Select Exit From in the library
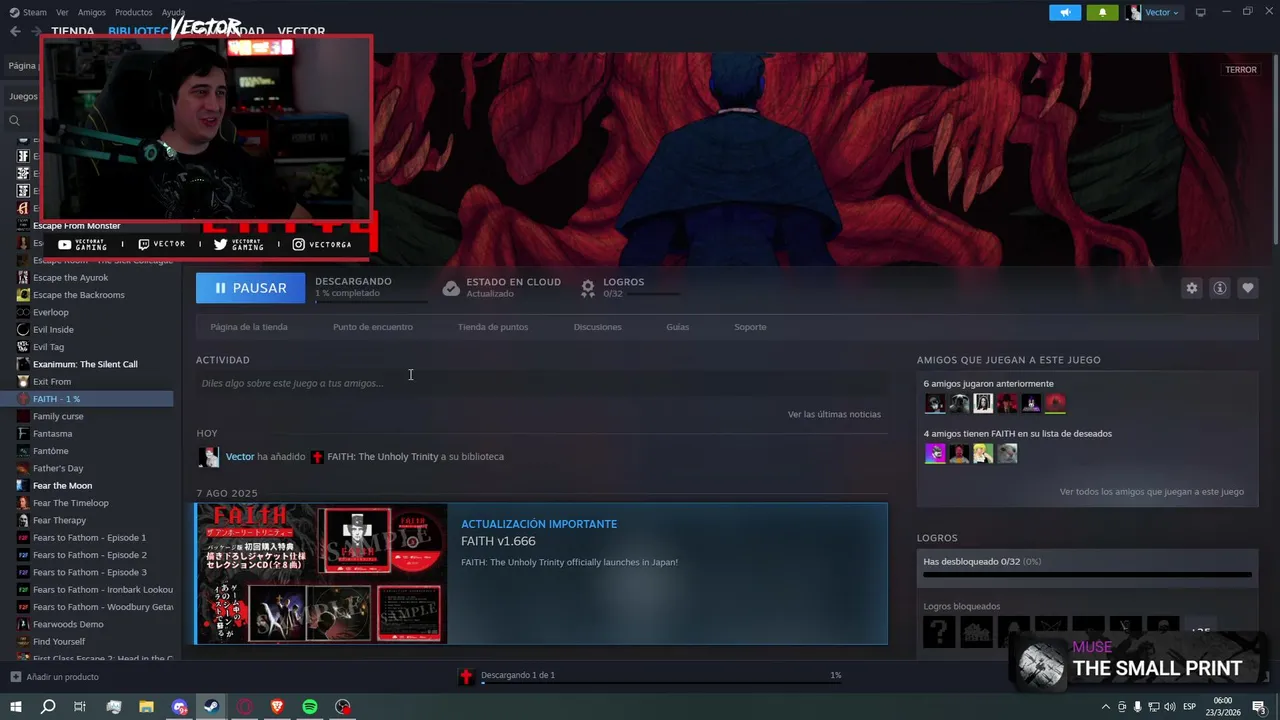The width and height of the screenshot is (1280, 720). coord(52,381)
